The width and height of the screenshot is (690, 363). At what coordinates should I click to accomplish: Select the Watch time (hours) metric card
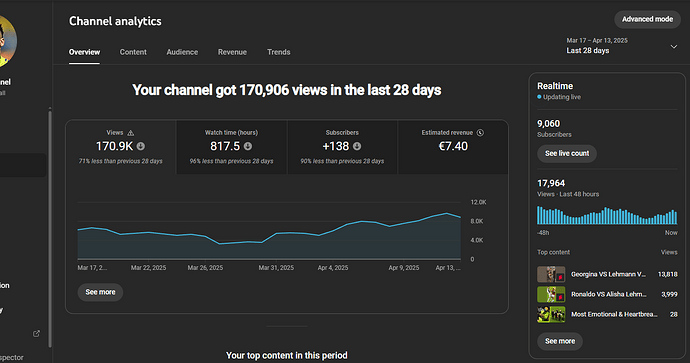tap(231, 147)
